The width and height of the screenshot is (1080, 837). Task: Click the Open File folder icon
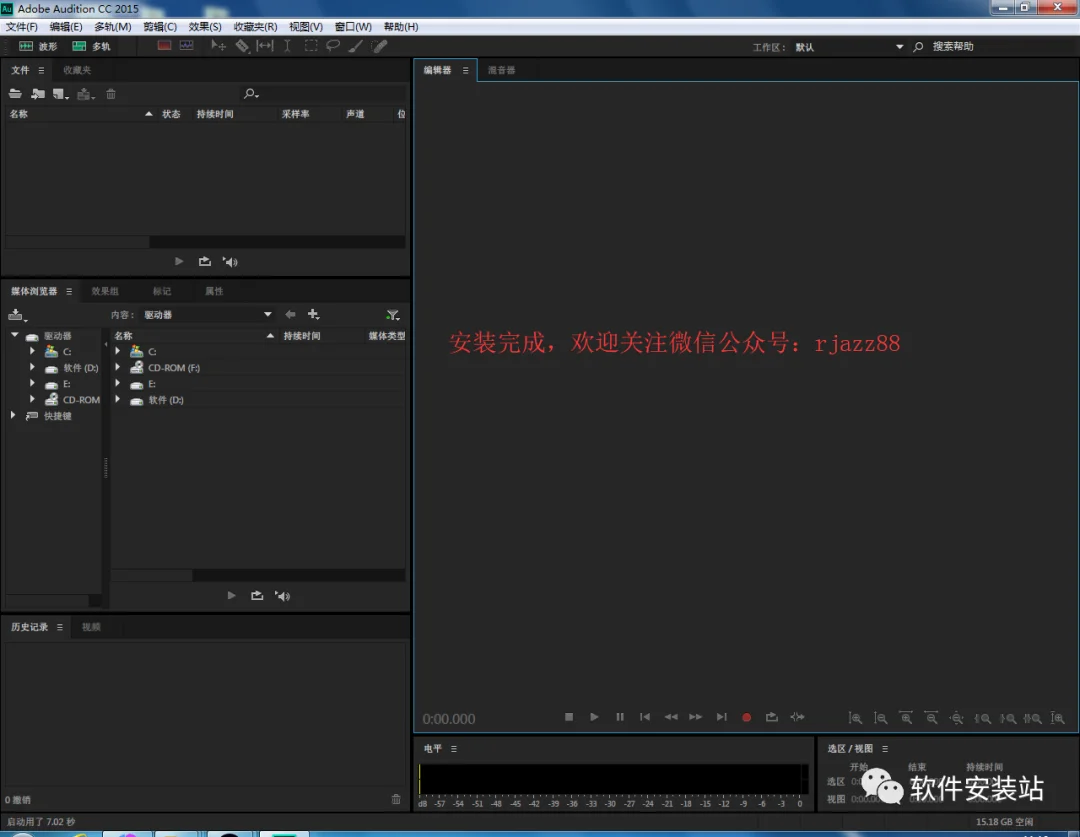click(x=15, y=94)
